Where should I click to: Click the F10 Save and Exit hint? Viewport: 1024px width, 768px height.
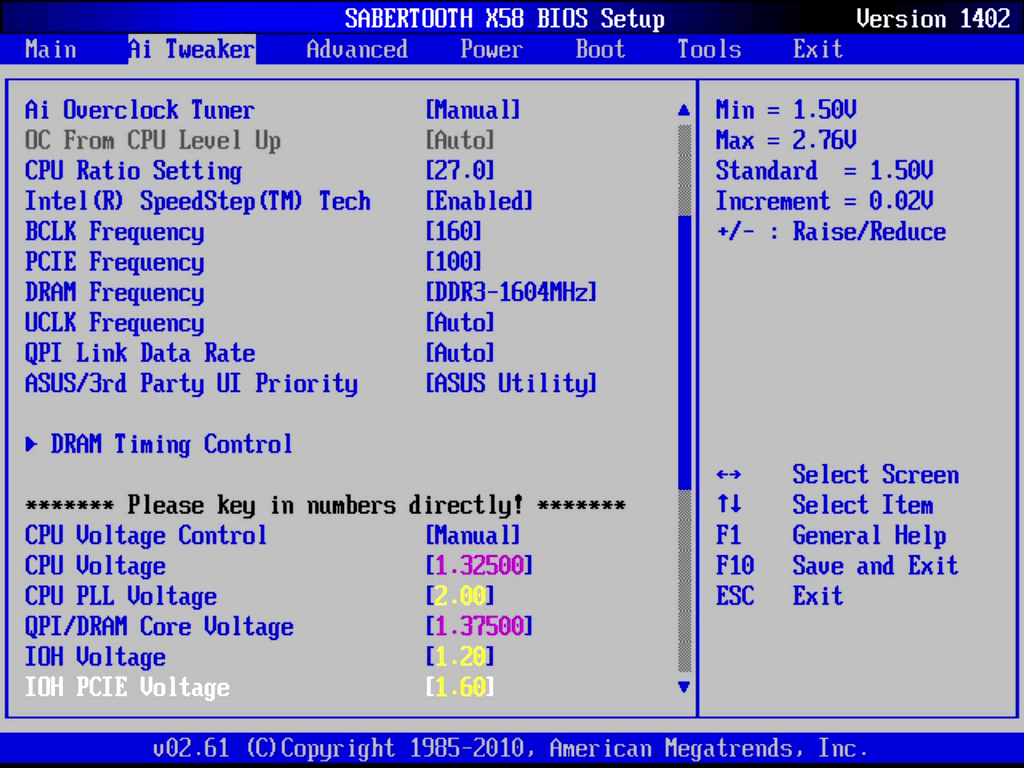837,566
